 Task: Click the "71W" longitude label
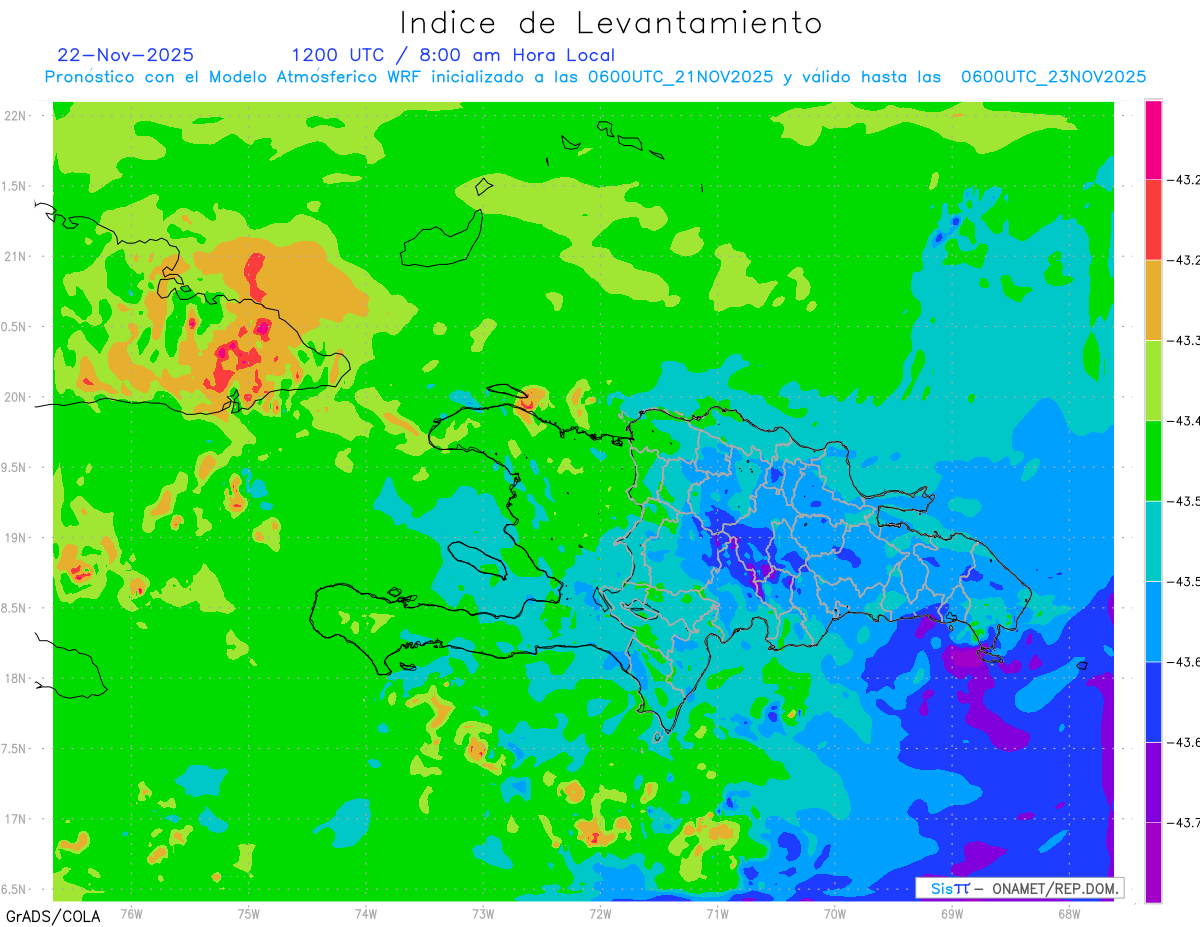(717, 913)
